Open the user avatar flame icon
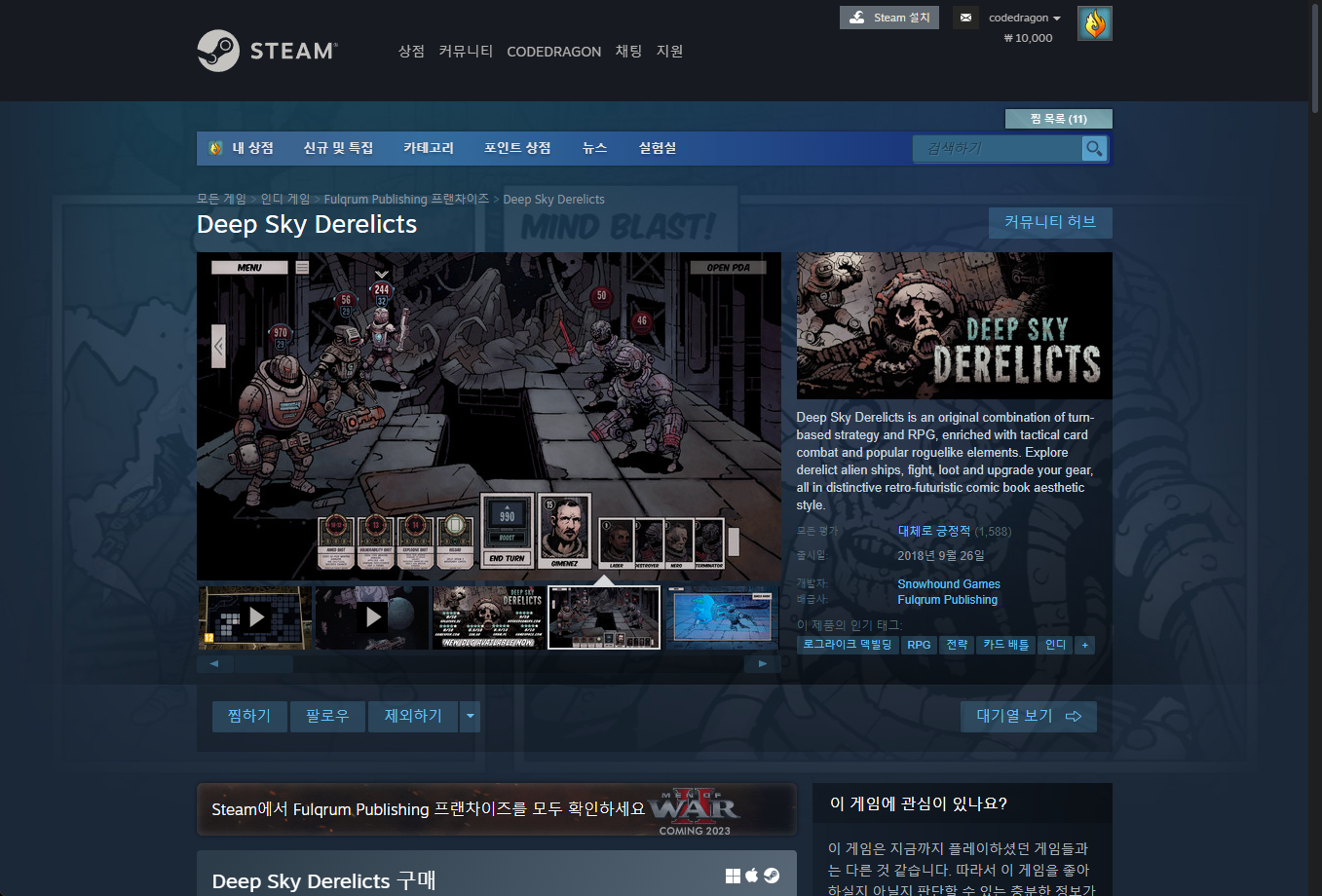1322x896 pixels. pyautogui.click(x=1095, y=23)
